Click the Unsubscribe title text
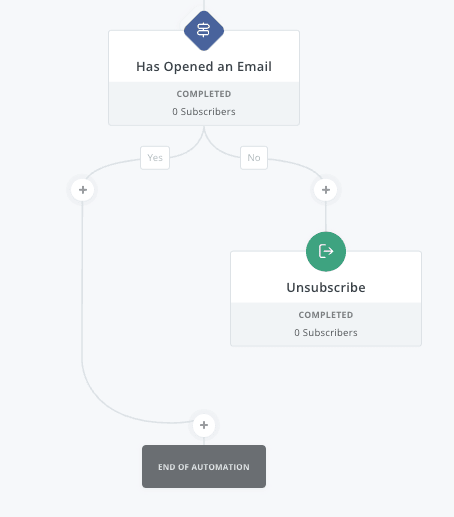This screenshot has height=517, width=454. (x=326, y=288)
